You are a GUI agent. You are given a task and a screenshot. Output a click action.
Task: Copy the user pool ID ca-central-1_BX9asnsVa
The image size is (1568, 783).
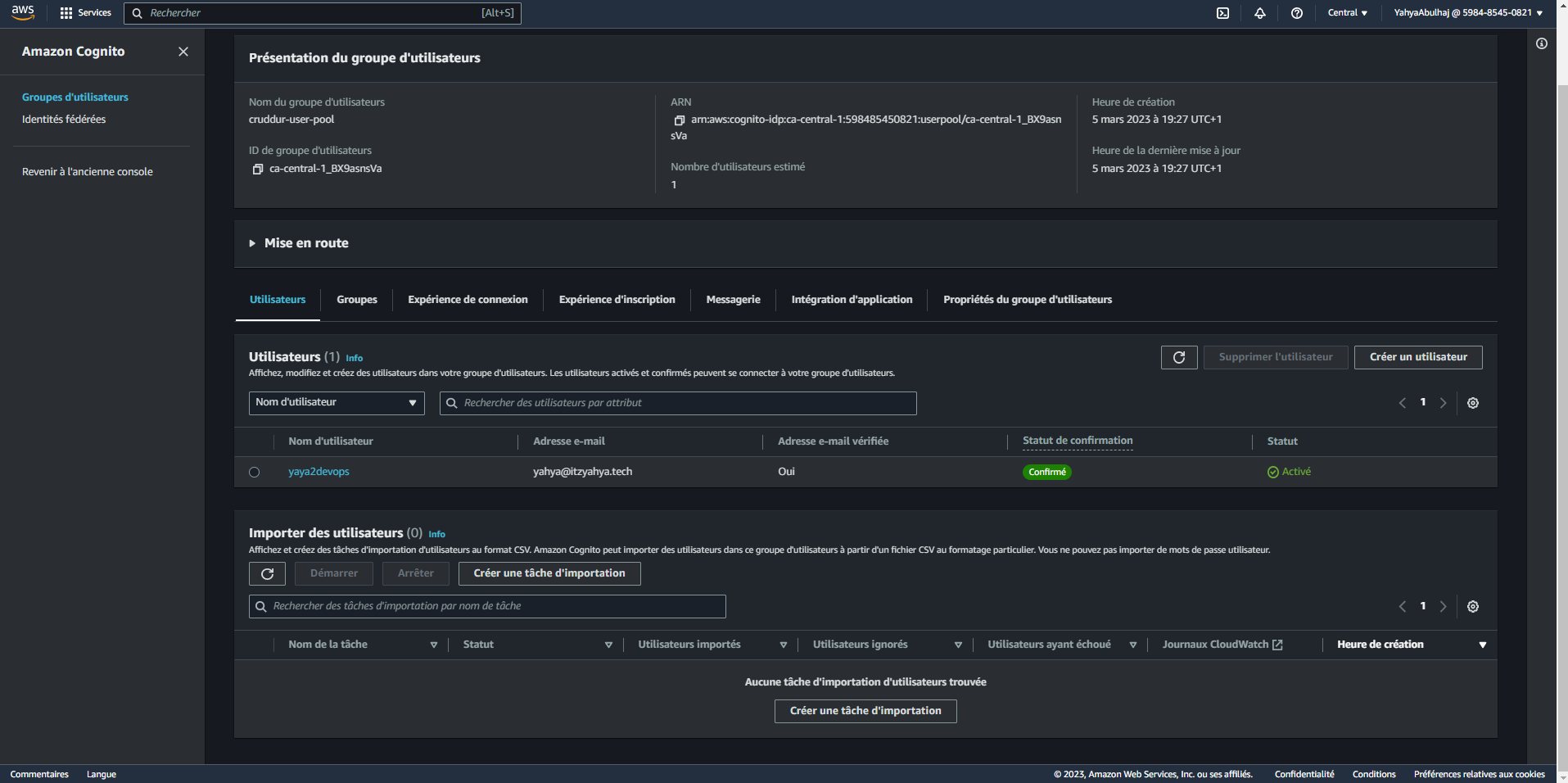coord(257,170)
